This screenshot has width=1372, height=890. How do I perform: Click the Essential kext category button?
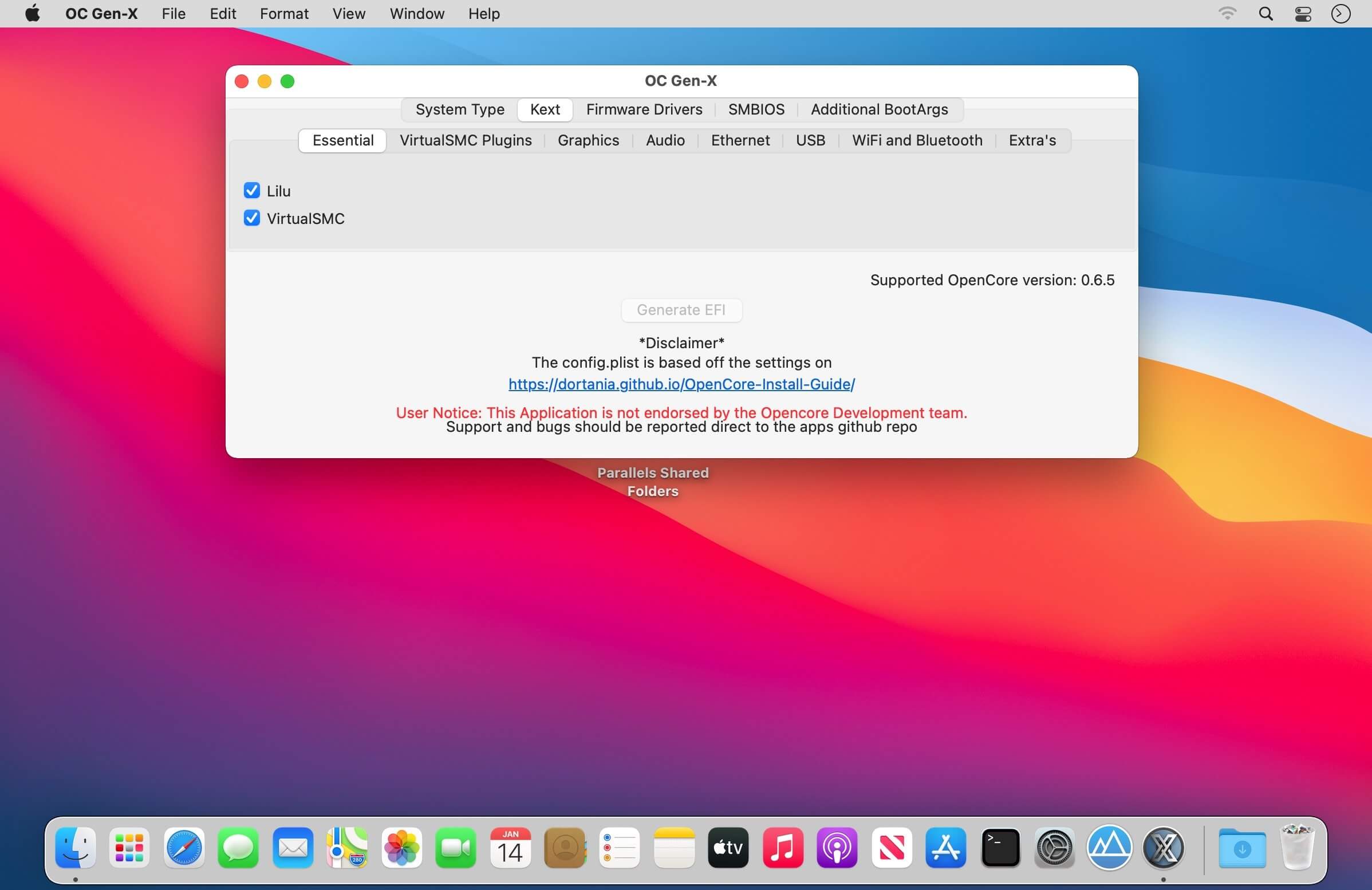pyautogui.click(x=343, y=139)
